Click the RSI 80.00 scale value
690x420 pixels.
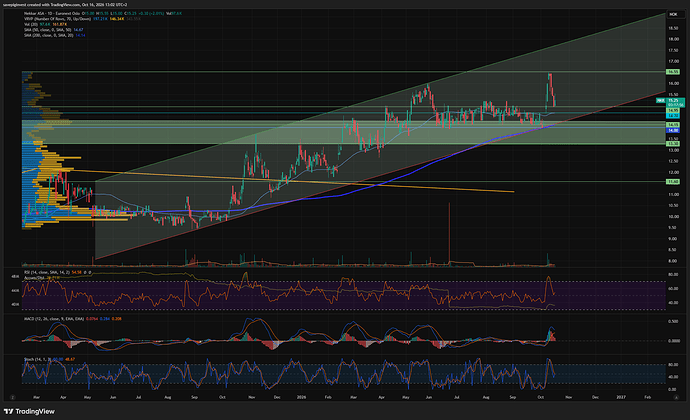[x=673, y=274]
